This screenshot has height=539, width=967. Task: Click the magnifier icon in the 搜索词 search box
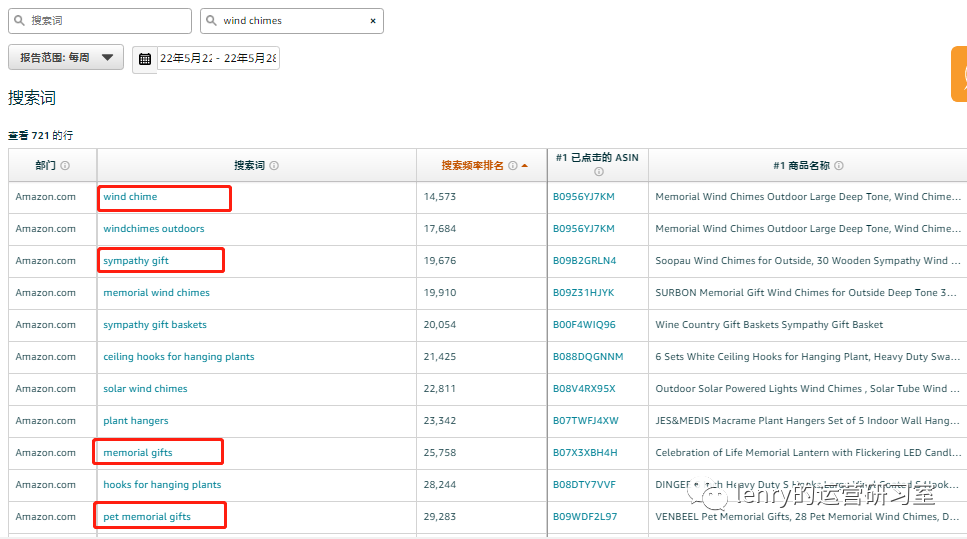20,20
